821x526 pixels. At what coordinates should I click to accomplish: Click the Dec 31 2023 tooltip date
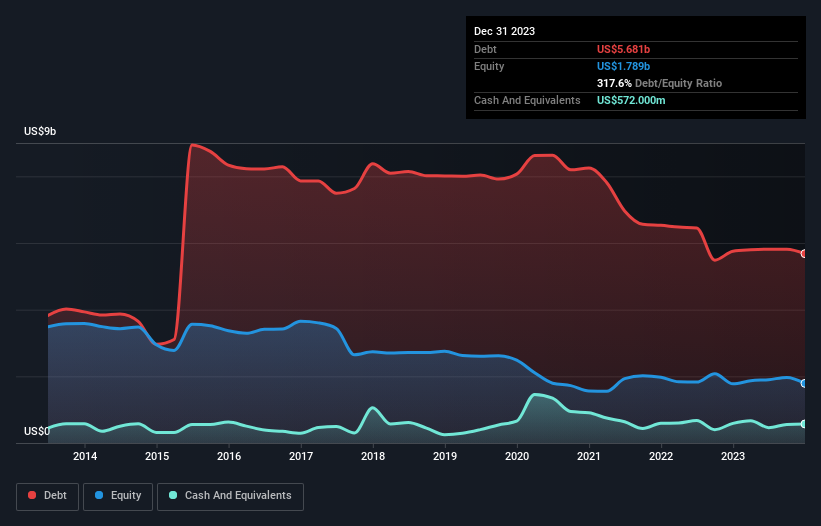pos(504,31)
